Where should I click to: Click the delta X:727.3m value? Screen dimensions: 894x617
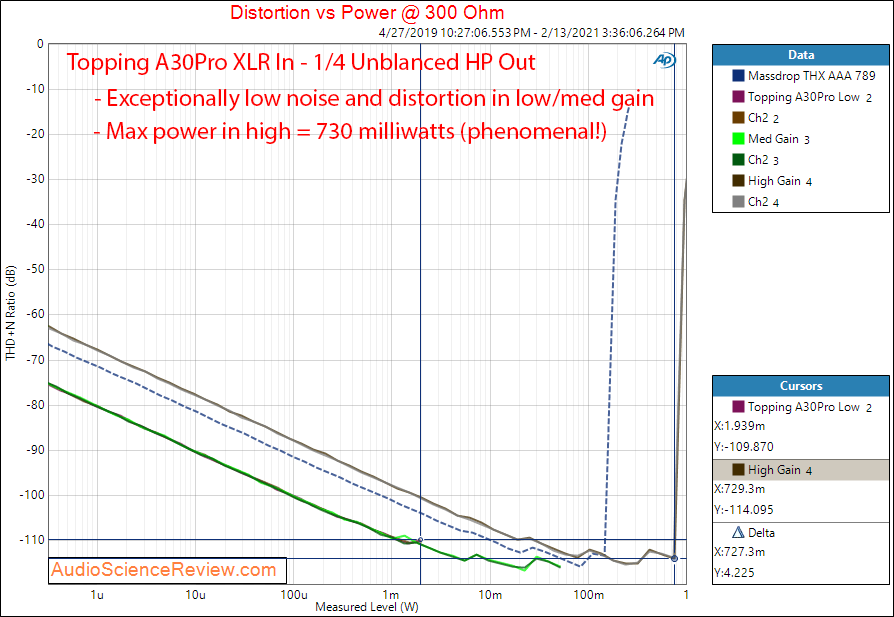(x=739, y=552)
